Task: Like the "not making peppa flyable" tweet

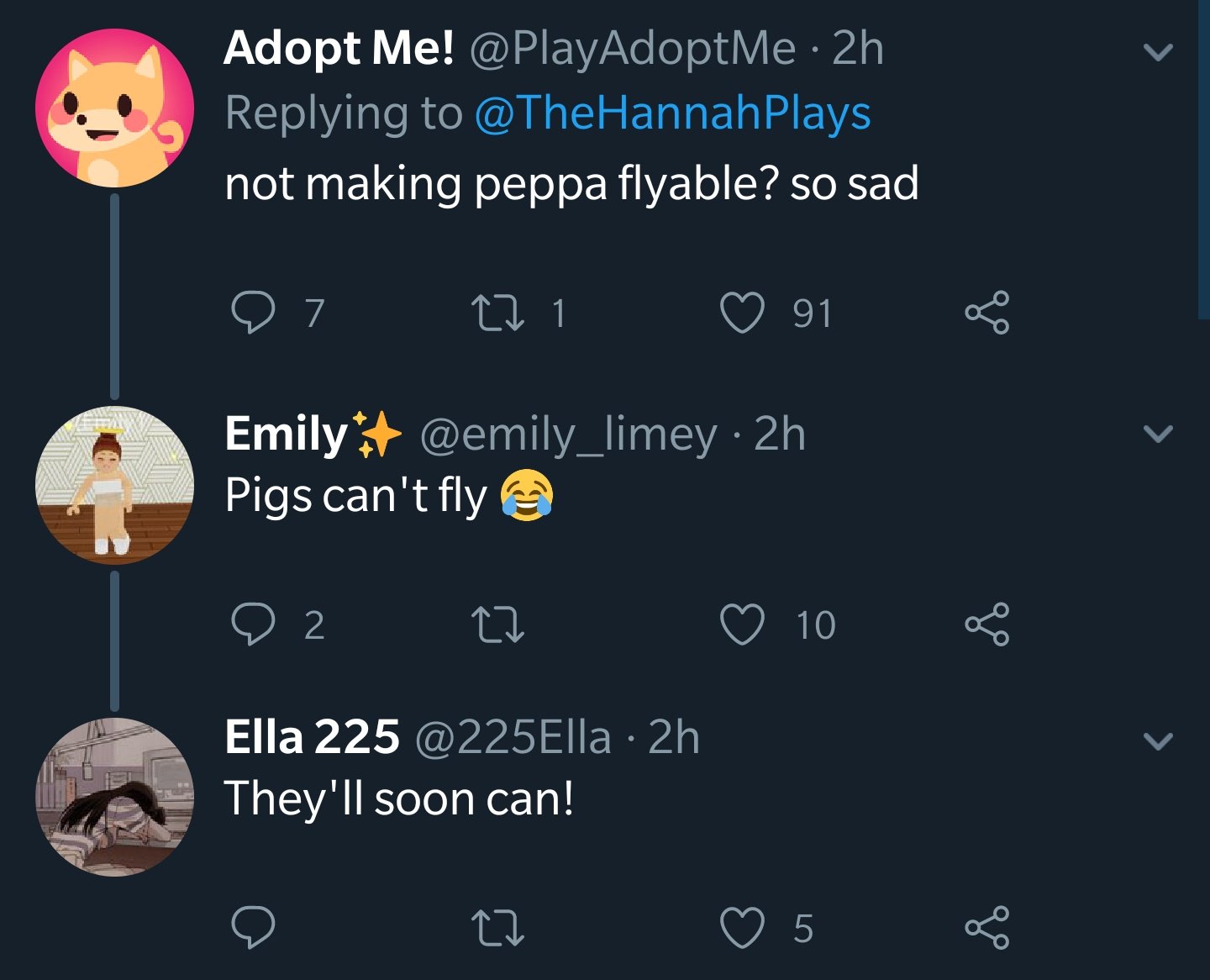Action: (743, 313)
